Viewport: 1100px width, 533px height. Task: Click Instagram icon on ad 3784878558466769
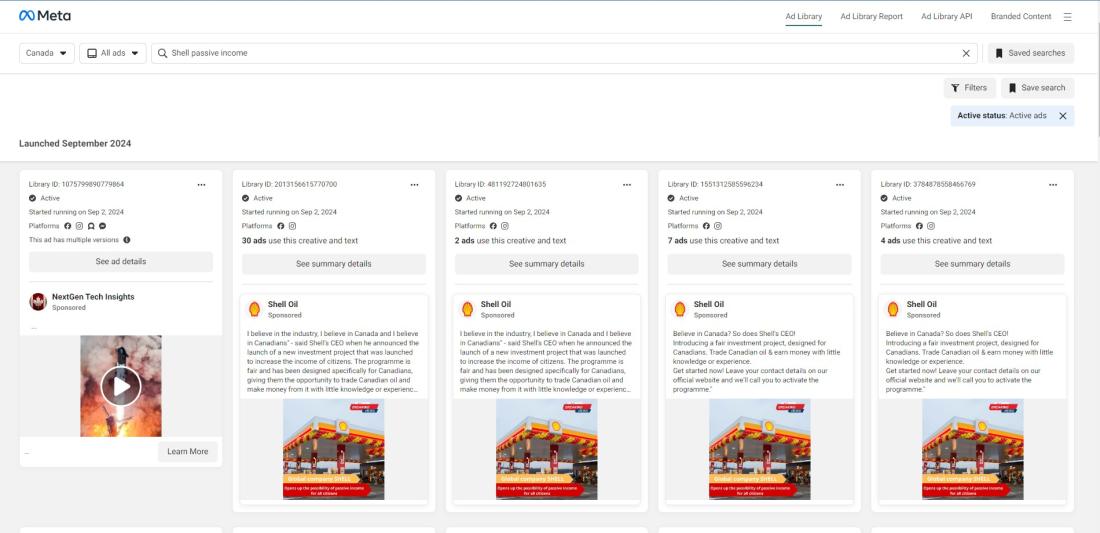[x=931, y=226]
